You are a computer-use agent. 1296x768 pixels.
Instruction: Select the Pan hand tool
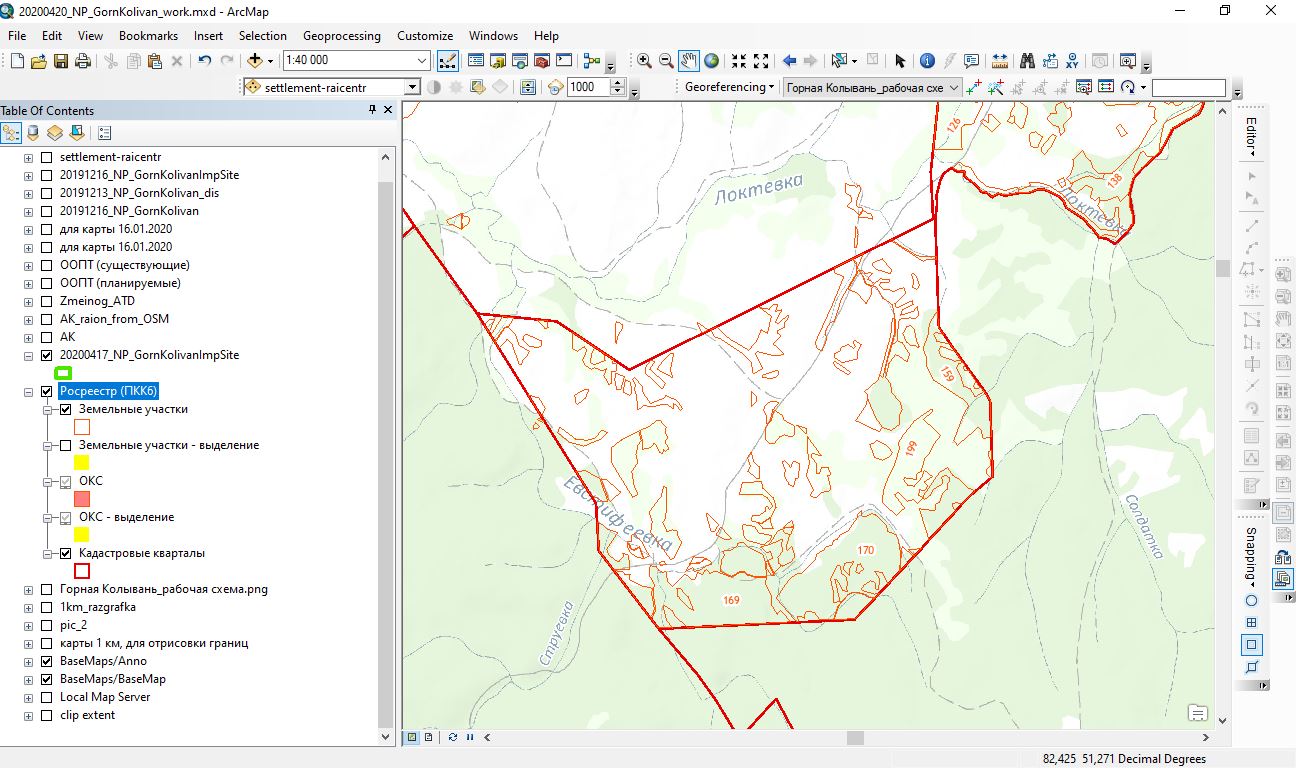(x=689, y=61)
